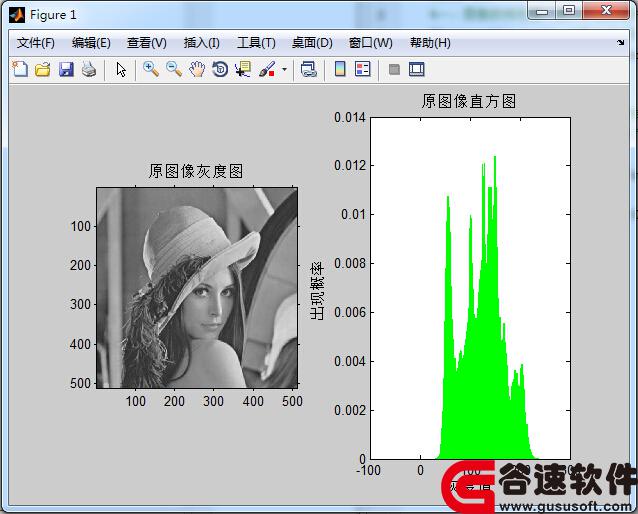Click the dock figure arrow in menu bar
The image size is (638, 514).
point(621,42)
